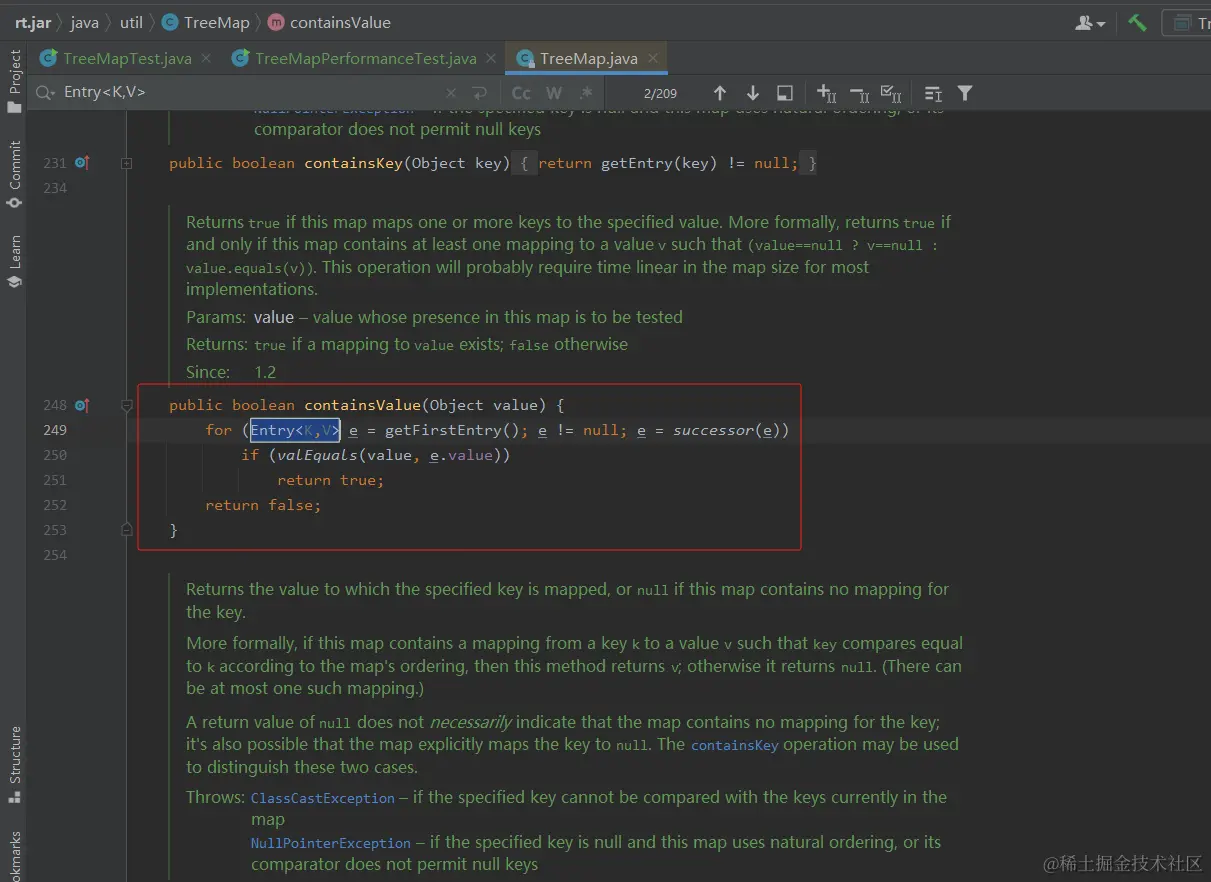Open the lower ClassCastException doc link
The height and width of the screenshot is (882, 1211).
[x=323, y=798]
